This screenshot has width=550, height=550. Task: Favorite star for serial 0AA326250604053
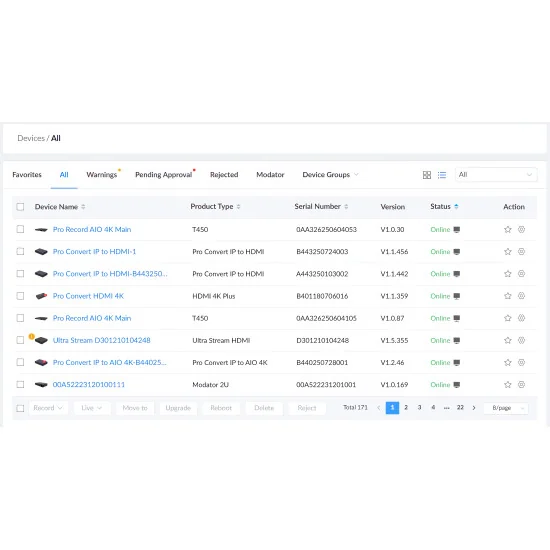tap(508, 229)
